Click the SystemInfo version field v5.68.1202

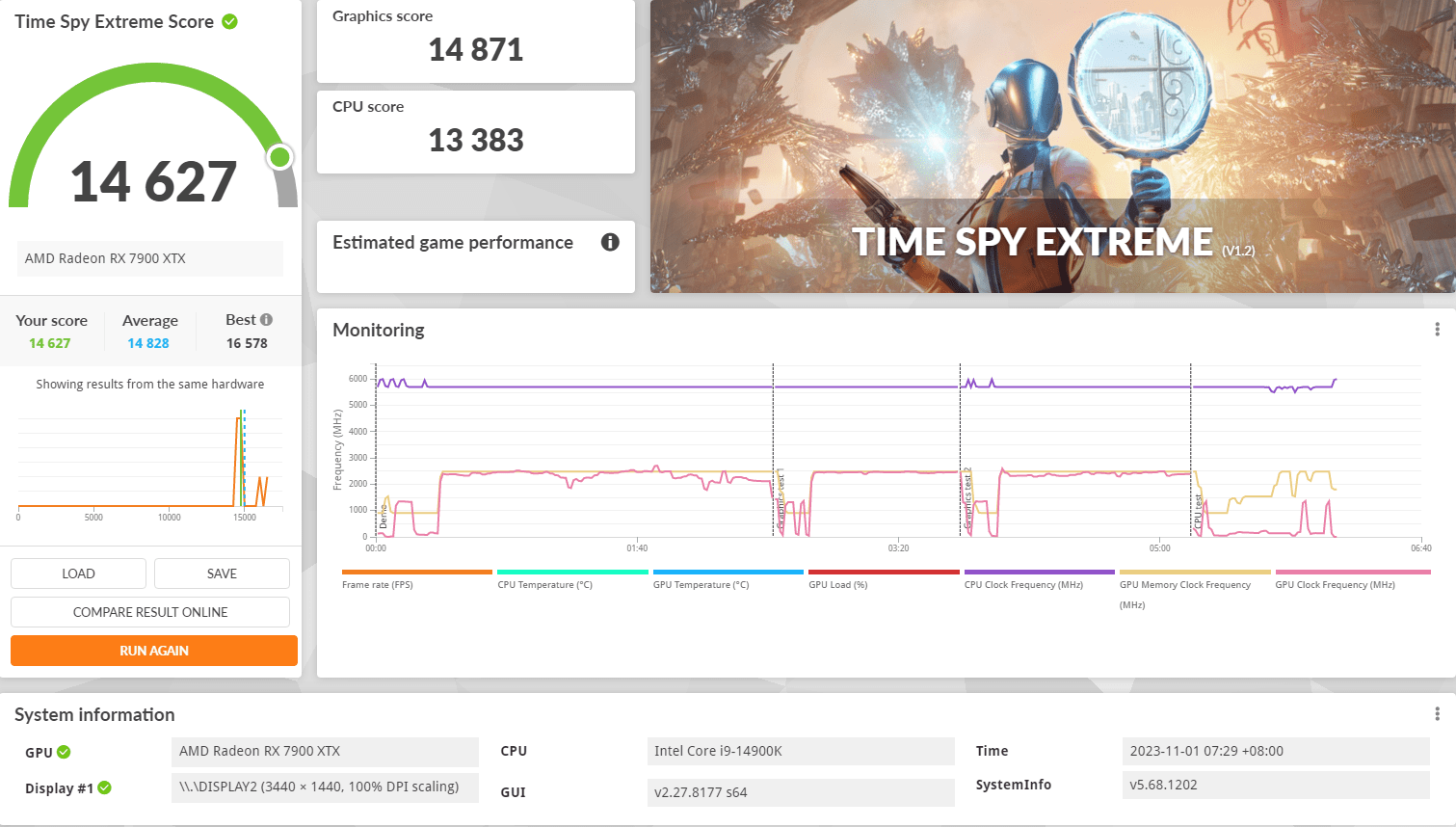pyautogui.click(x=1276, y=786)
